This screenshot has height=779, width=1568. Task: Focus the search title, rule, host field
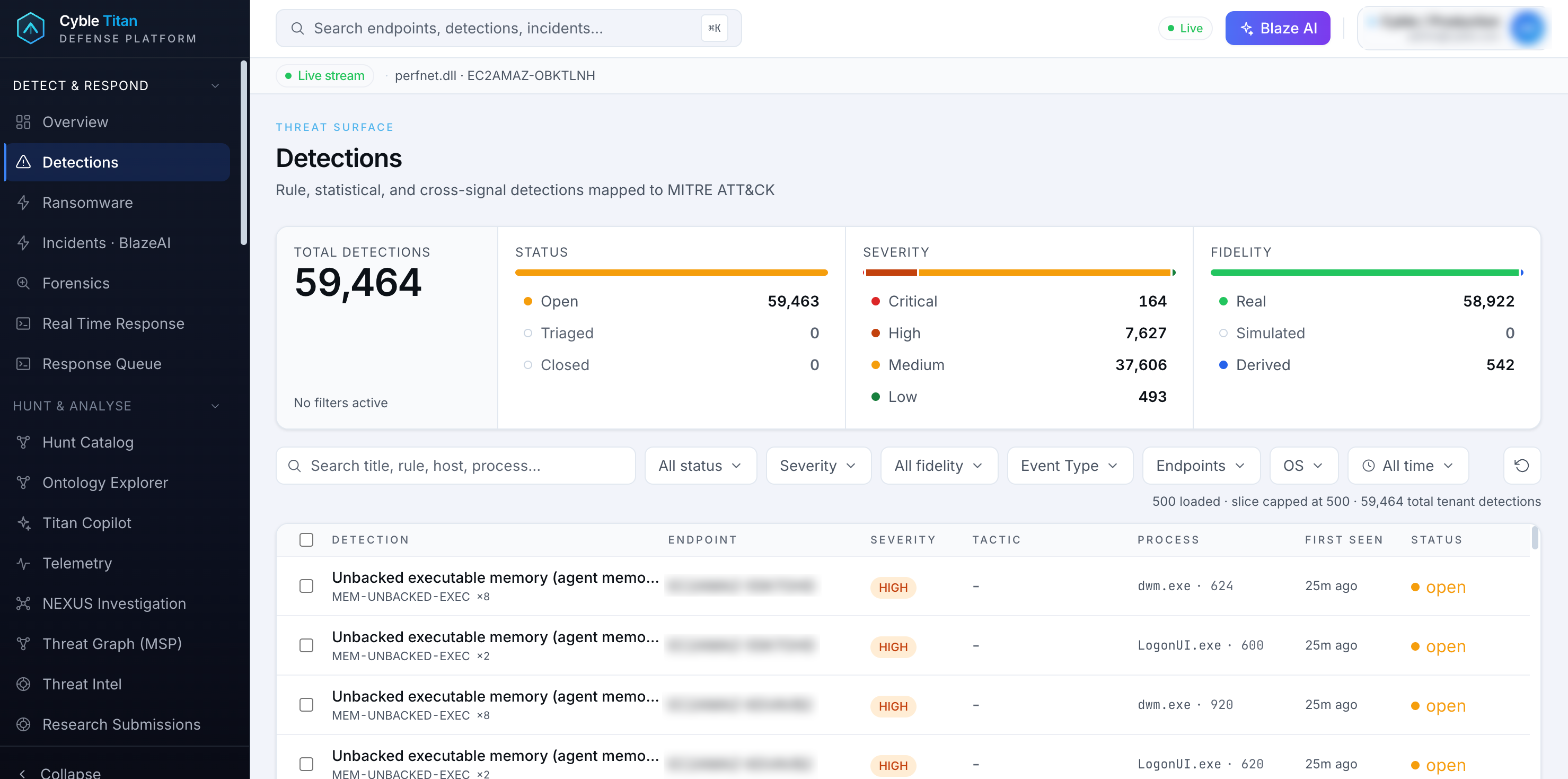[x=455, y=466]
